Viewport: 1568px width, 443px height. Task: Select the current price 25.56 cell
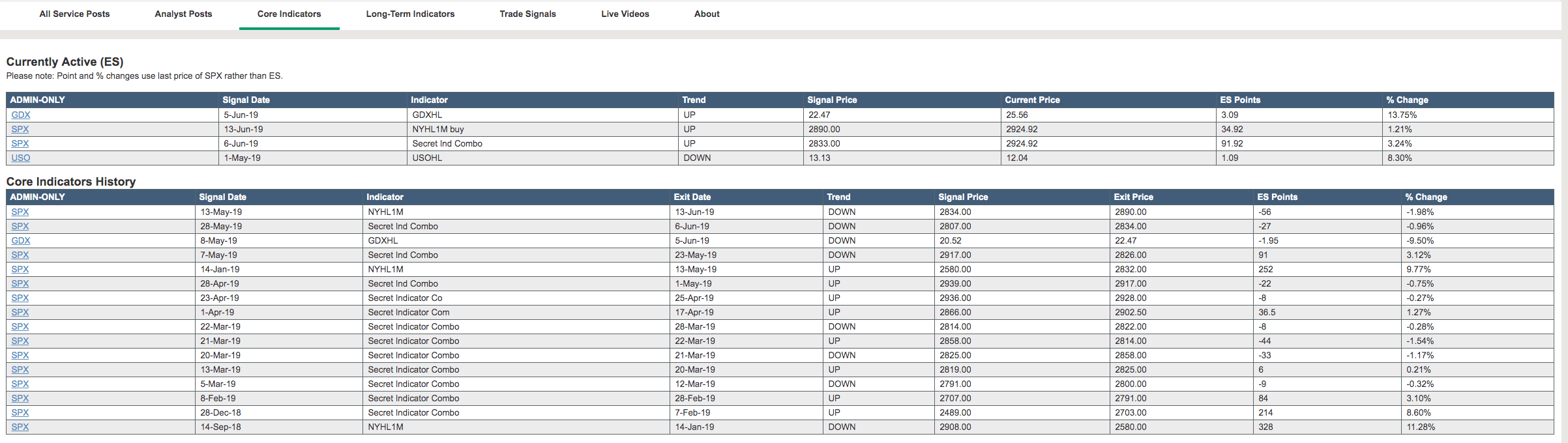1108,115
